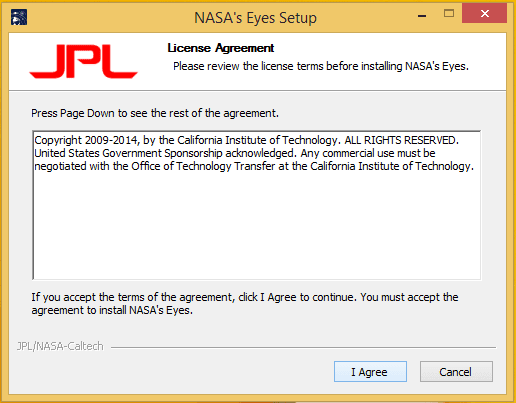Click the 'United States Government Sponsorship' line

click(x=235, y=153)
